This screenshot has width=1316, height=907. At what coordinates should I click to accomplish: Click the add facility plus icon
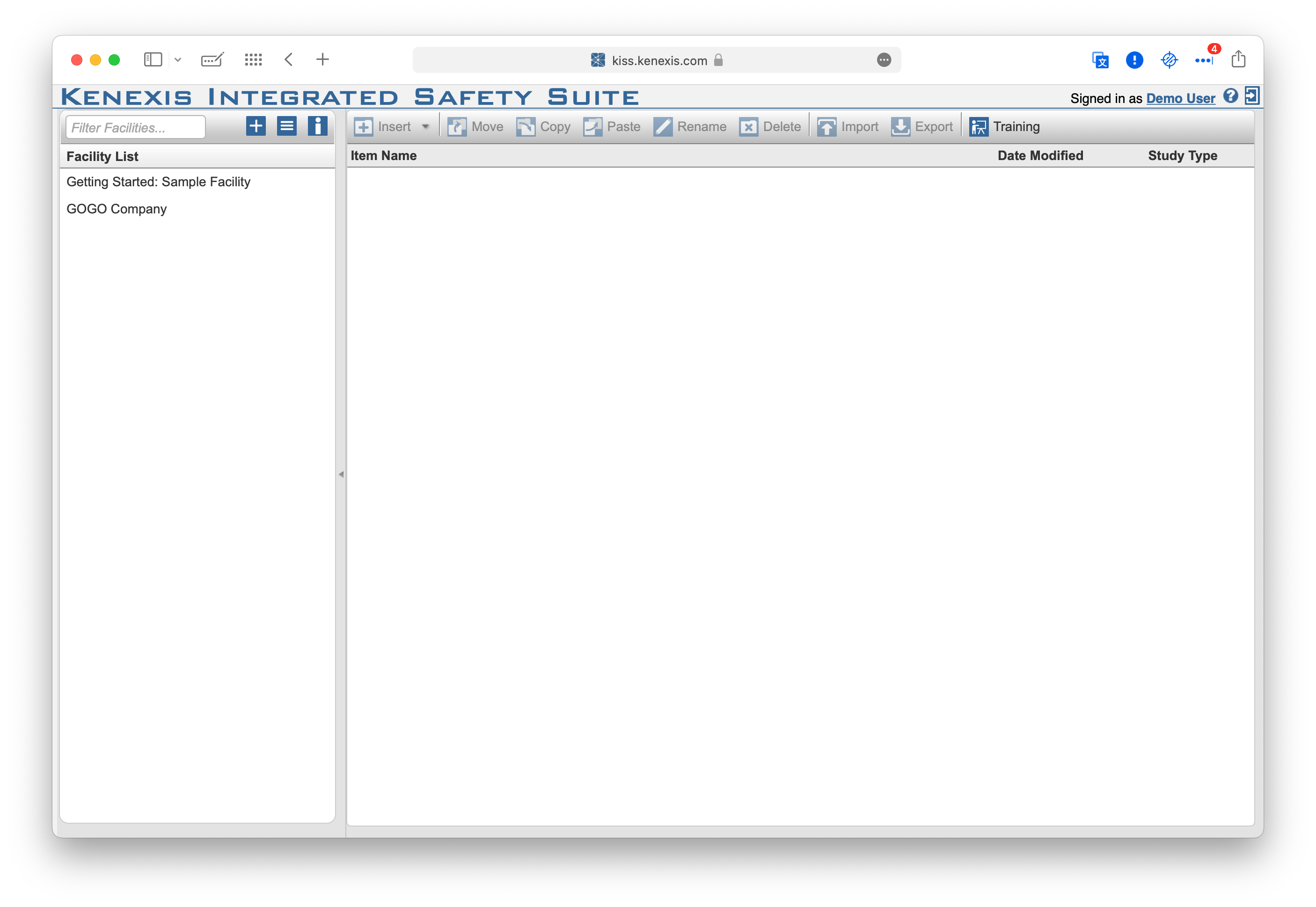click(256, 126)
